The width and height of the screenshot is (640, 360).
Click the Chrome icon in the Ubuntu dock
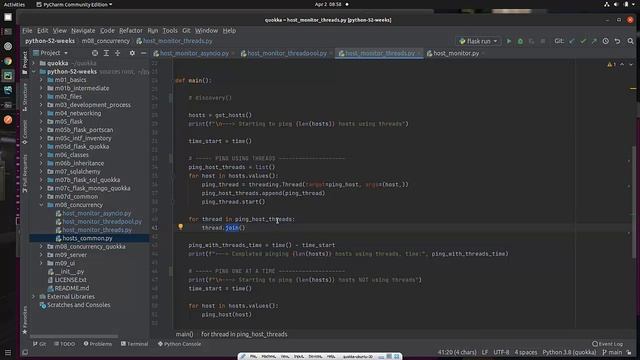pos(8,61)
